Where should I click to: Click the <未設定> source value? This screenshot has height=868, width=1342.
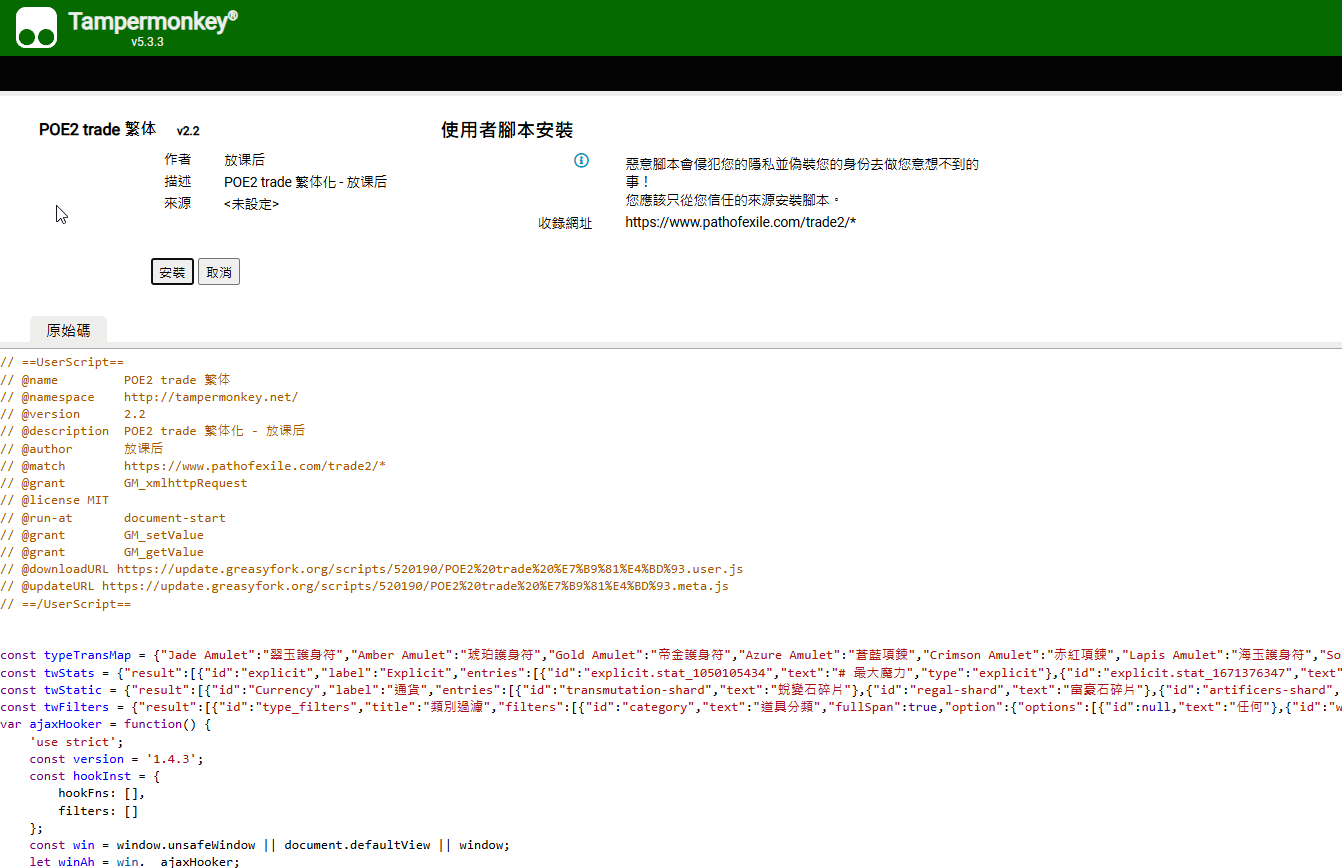tap(252, 203)
